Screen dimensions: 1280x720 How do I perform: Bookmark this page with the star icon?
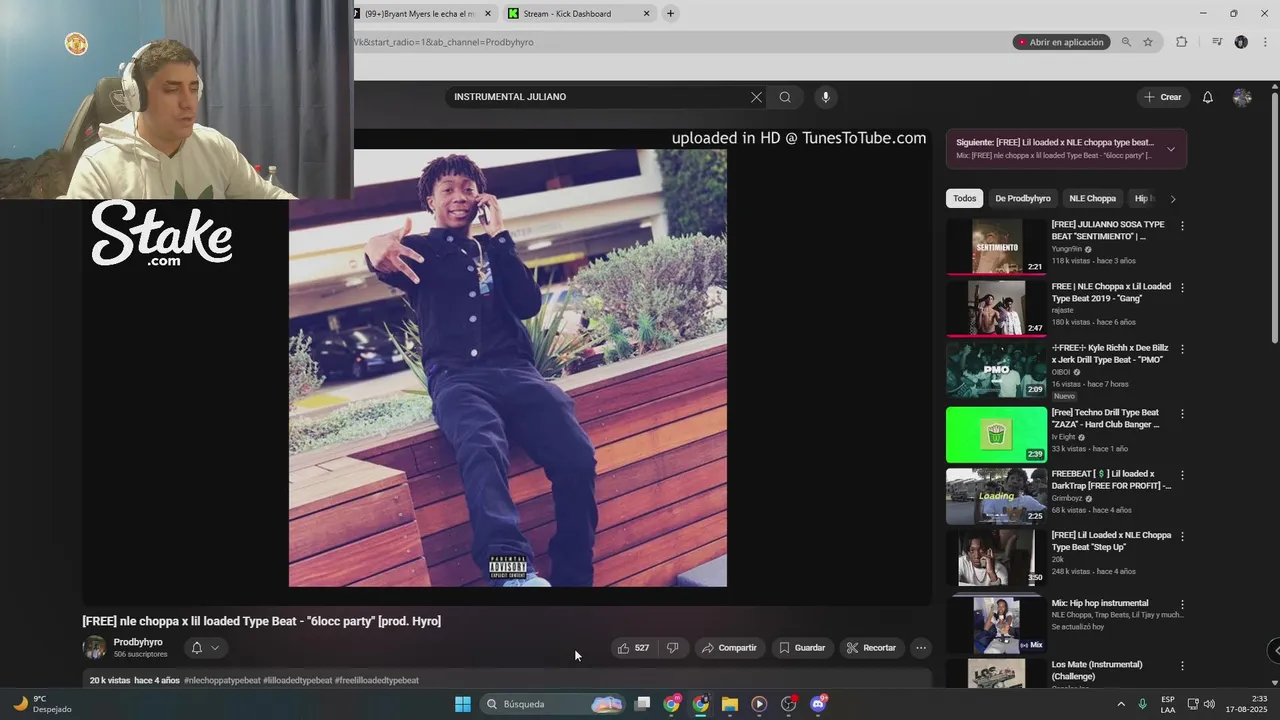click(x=1148, y=42)
